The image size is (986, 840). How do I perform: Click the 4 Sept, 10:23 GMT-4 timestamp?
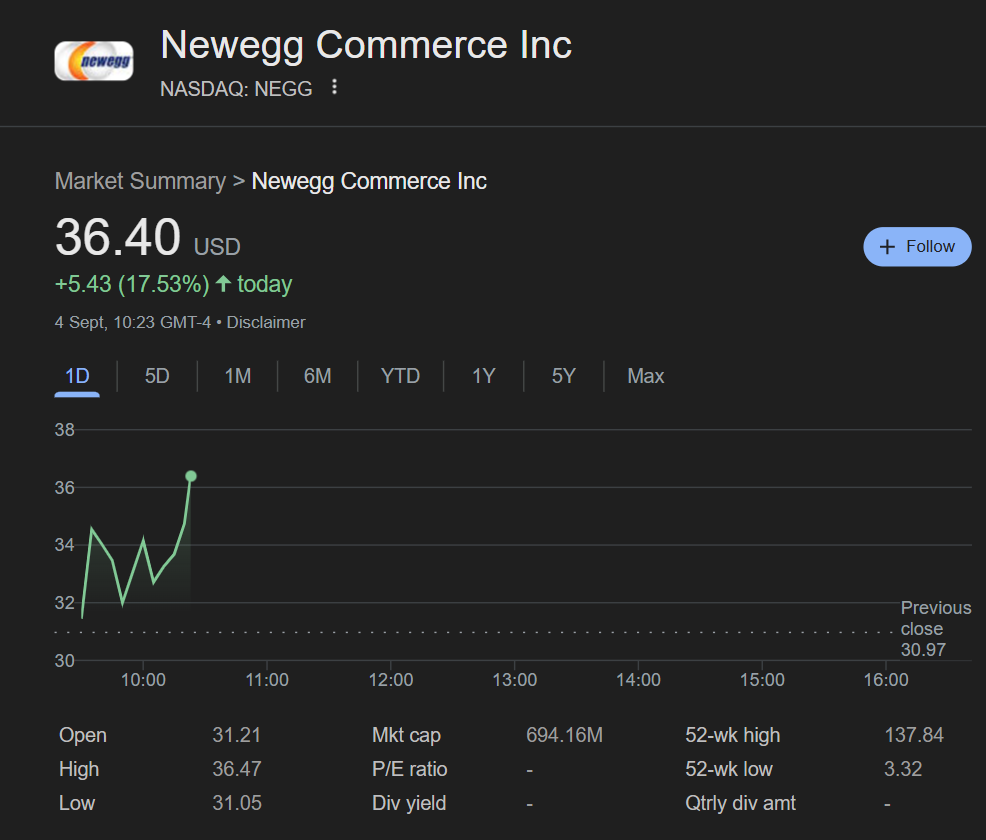133,323
